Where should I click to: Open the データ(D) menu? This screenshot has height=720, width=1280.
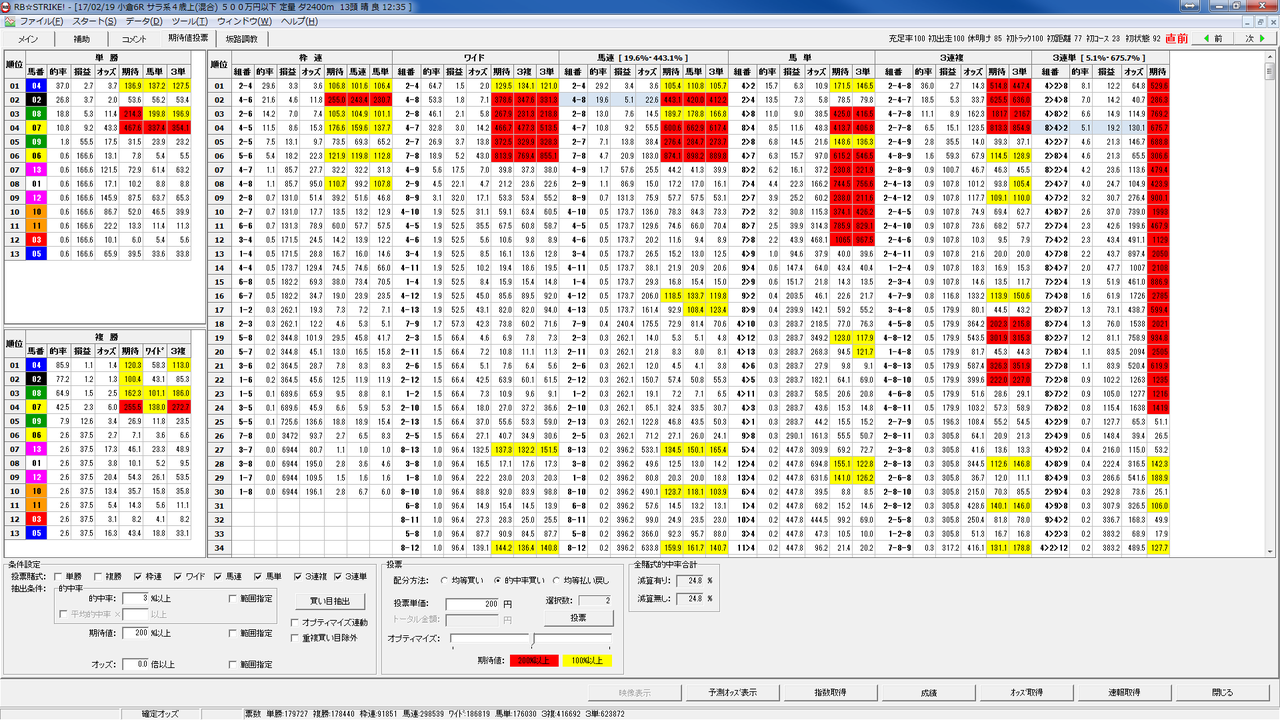[145, 21]
